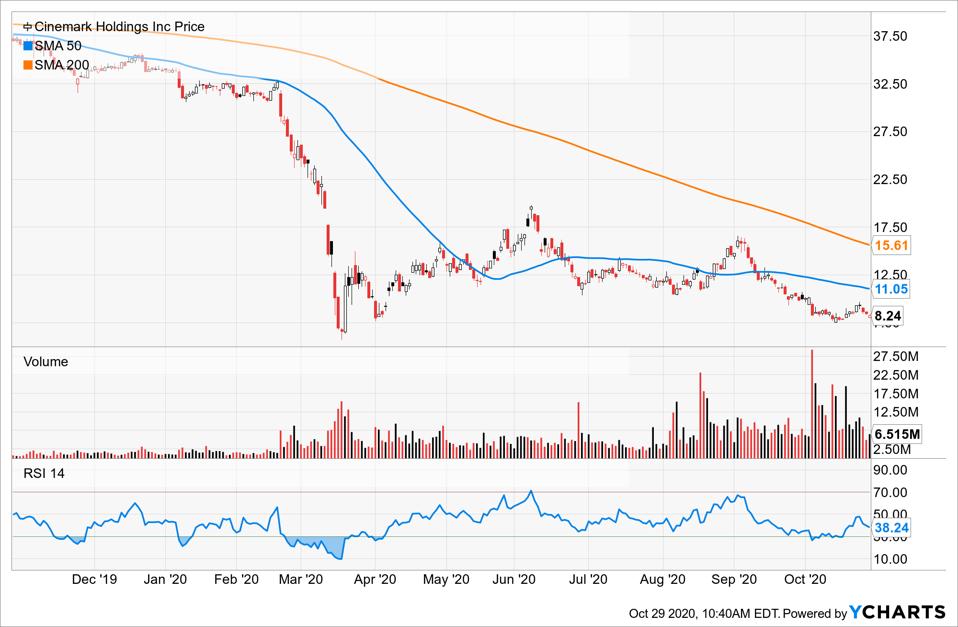Click the Dec '19 date axis label
The height and width of the screenshot is (627, 958).
point(94,579)
